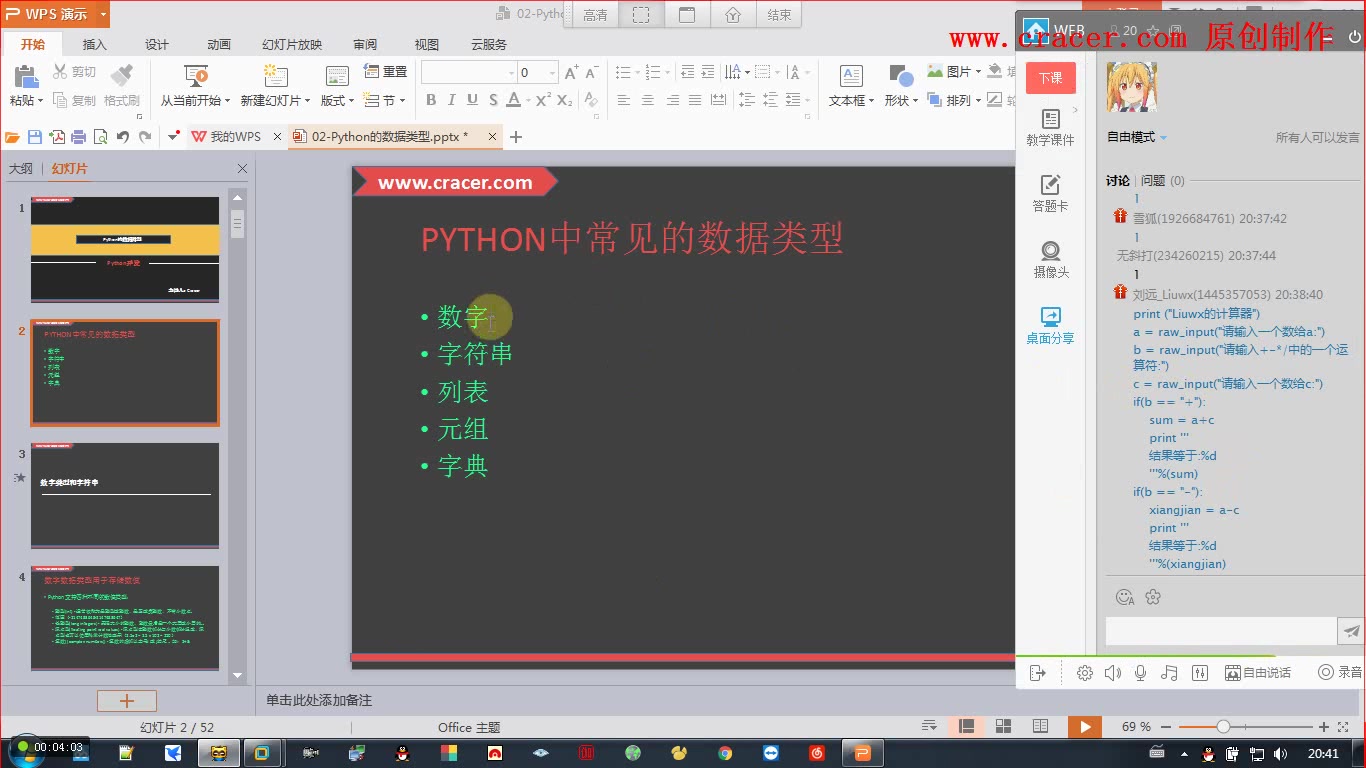The height and width of the screenshot is (768, 1366).
Task: Open the answer card (答题卡) icon
Action: 1050,185
